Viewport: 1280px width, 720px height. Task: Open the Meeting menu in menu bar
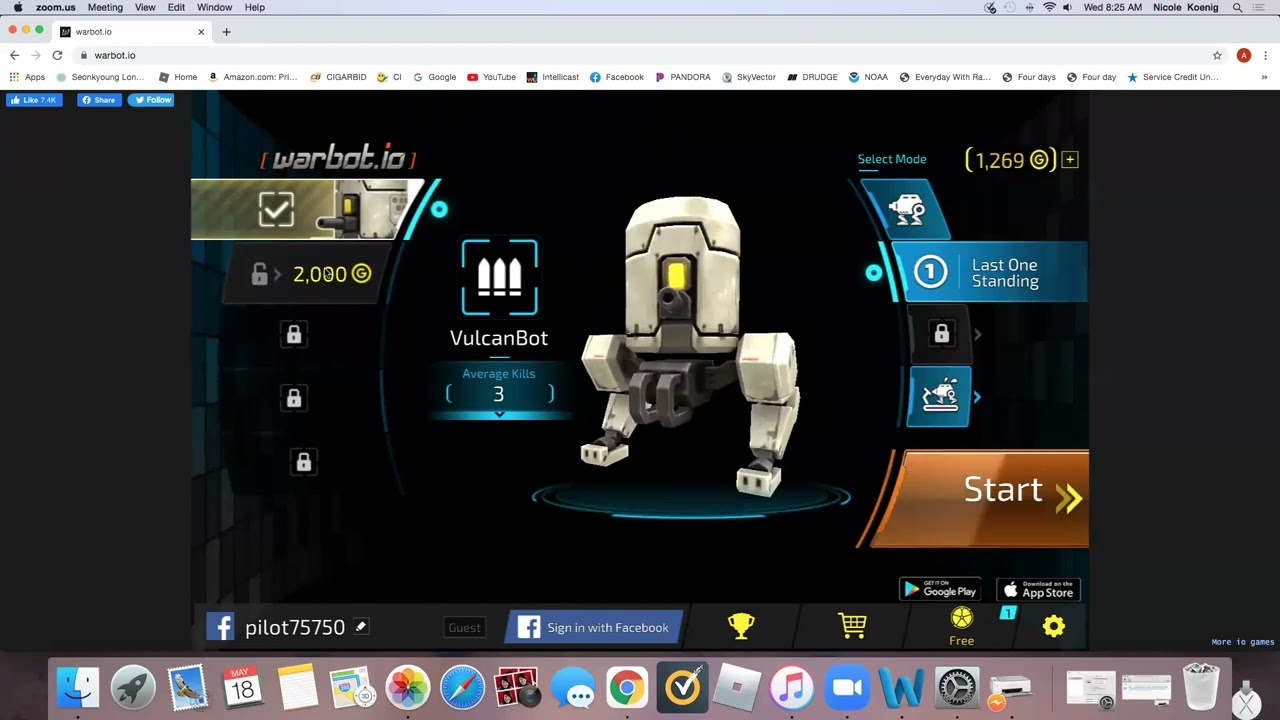[105, 7]
